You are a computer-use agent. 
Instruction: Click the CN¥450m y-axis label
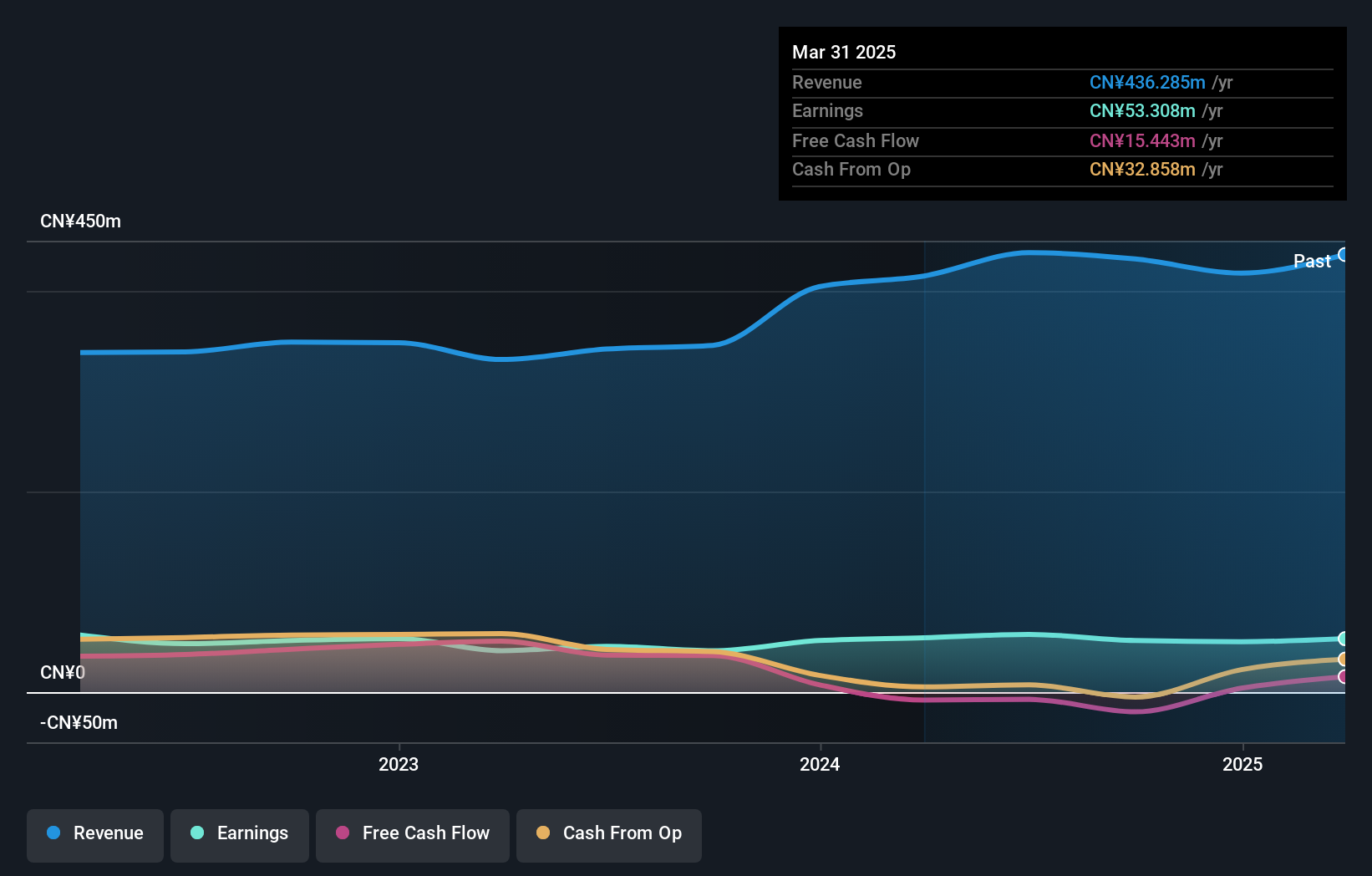coord(80,222)
